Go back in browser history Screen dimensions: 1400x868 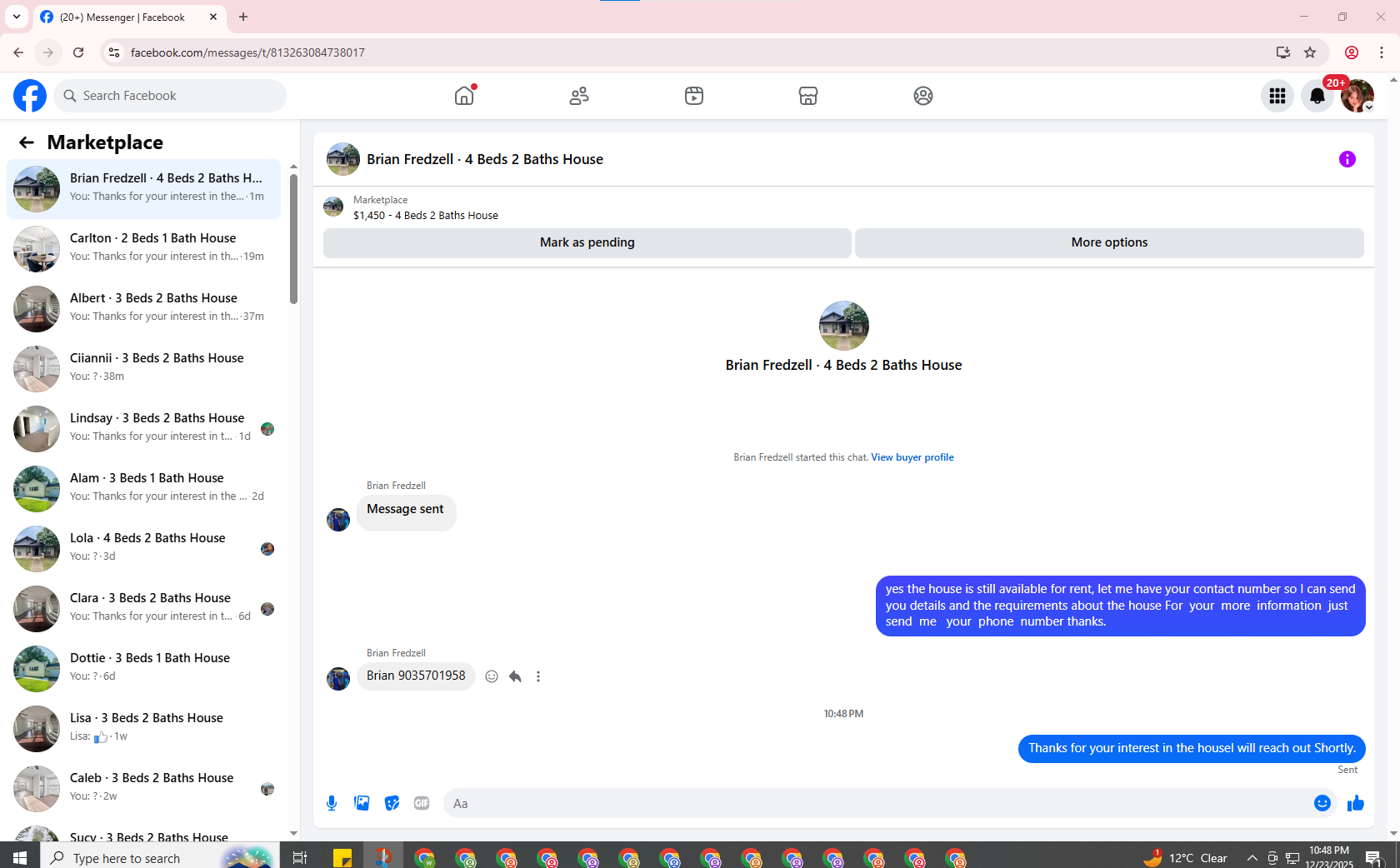click(x=18, y=52)
